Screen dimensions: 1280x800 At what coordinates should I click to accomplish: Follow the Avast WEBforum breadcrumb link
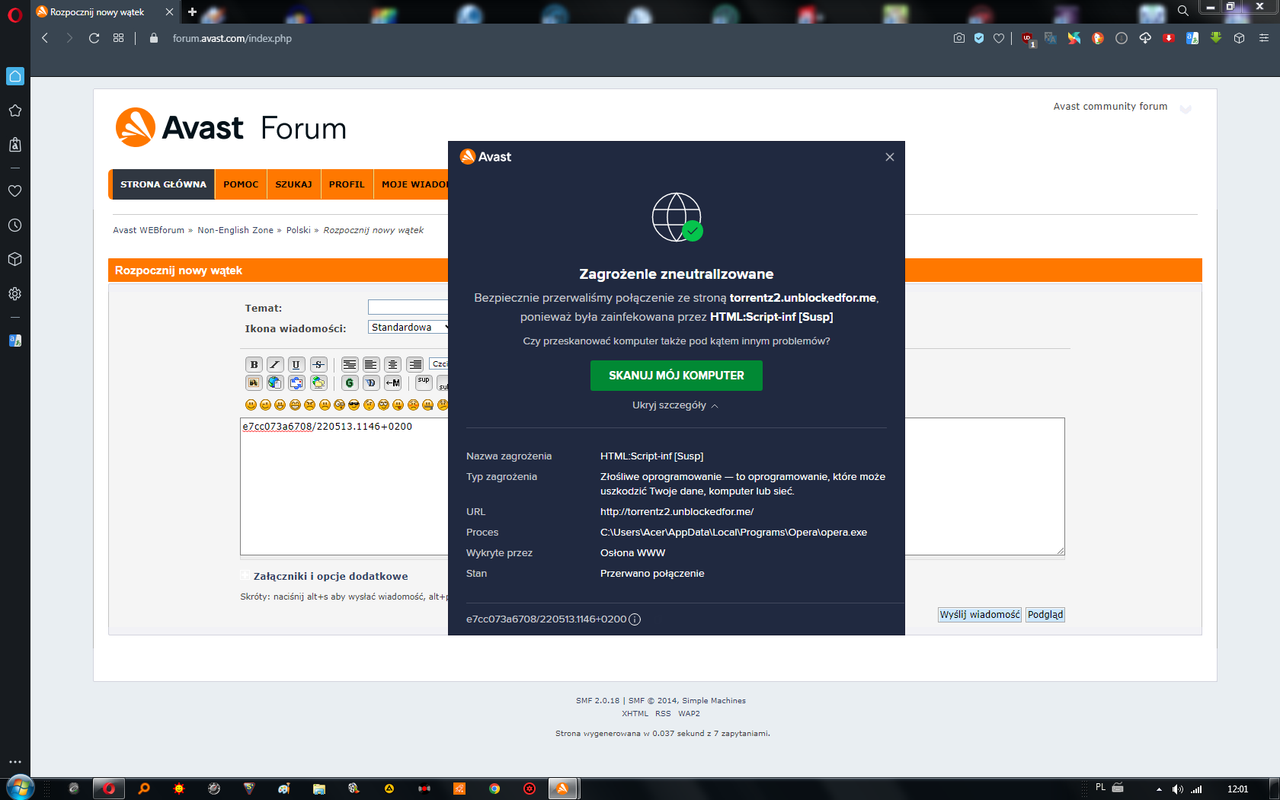[148, 230]
